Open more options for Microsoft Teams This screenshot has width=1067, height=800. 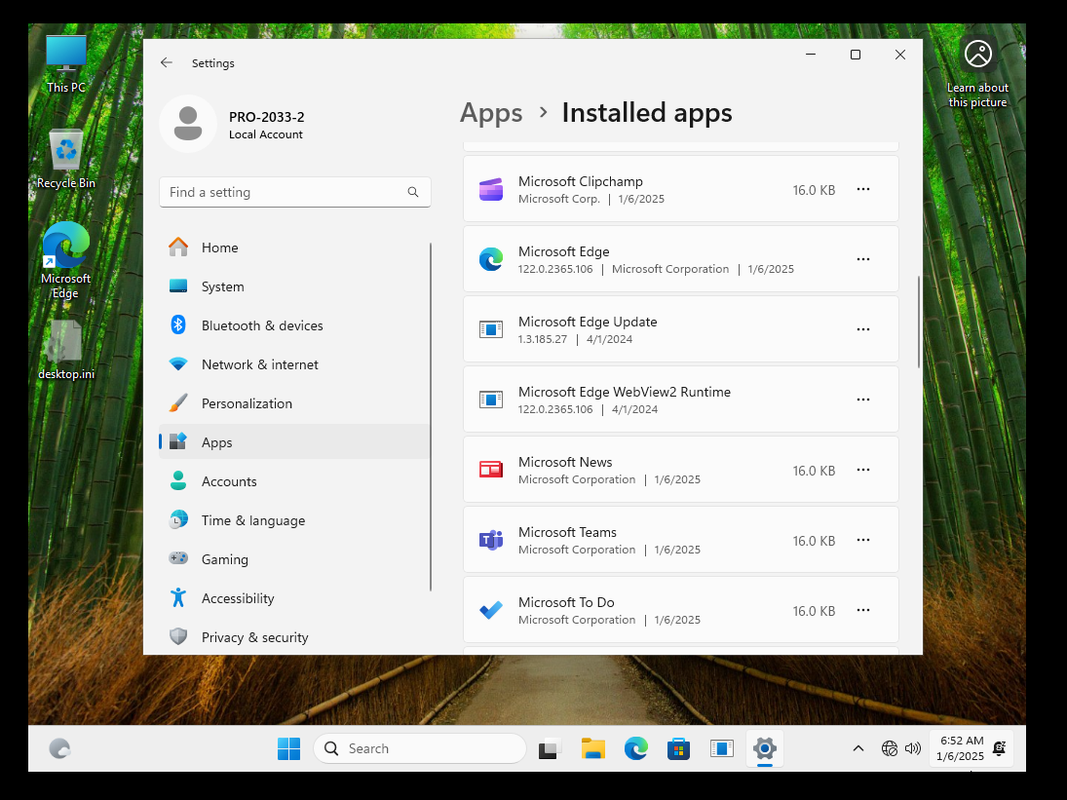tap(863, 539)
